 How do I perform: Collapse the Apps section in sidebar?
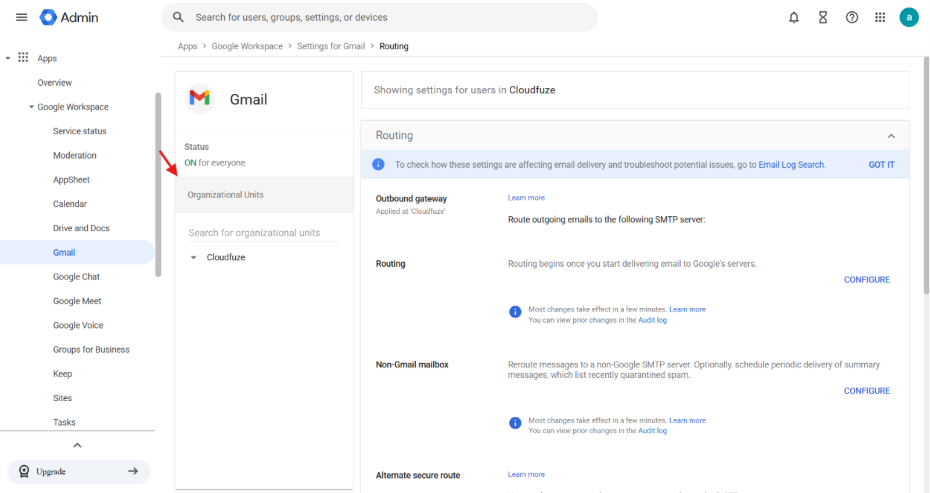pos(8,58)
